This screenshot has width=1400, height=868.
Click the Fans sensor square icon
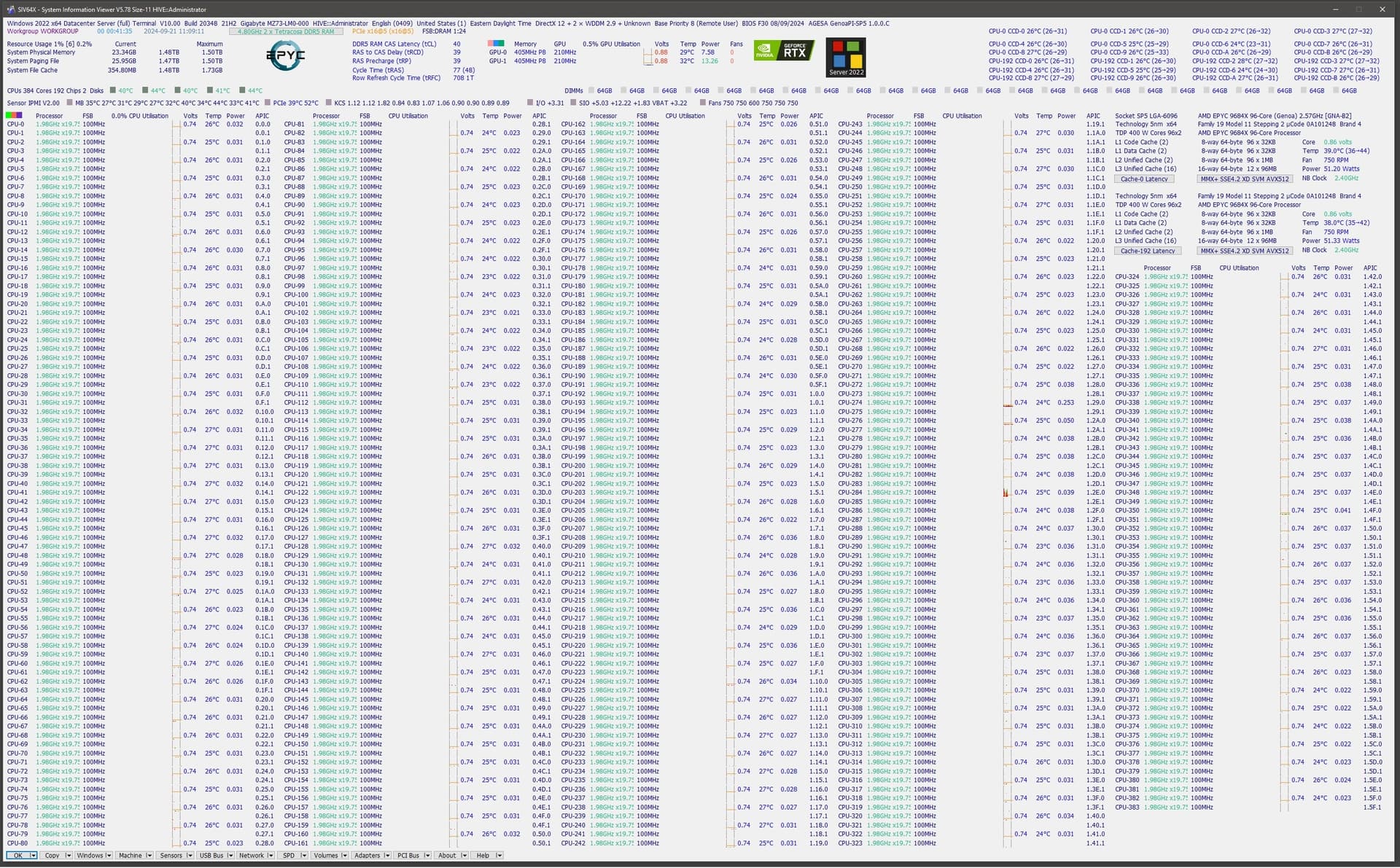[702, 103]
